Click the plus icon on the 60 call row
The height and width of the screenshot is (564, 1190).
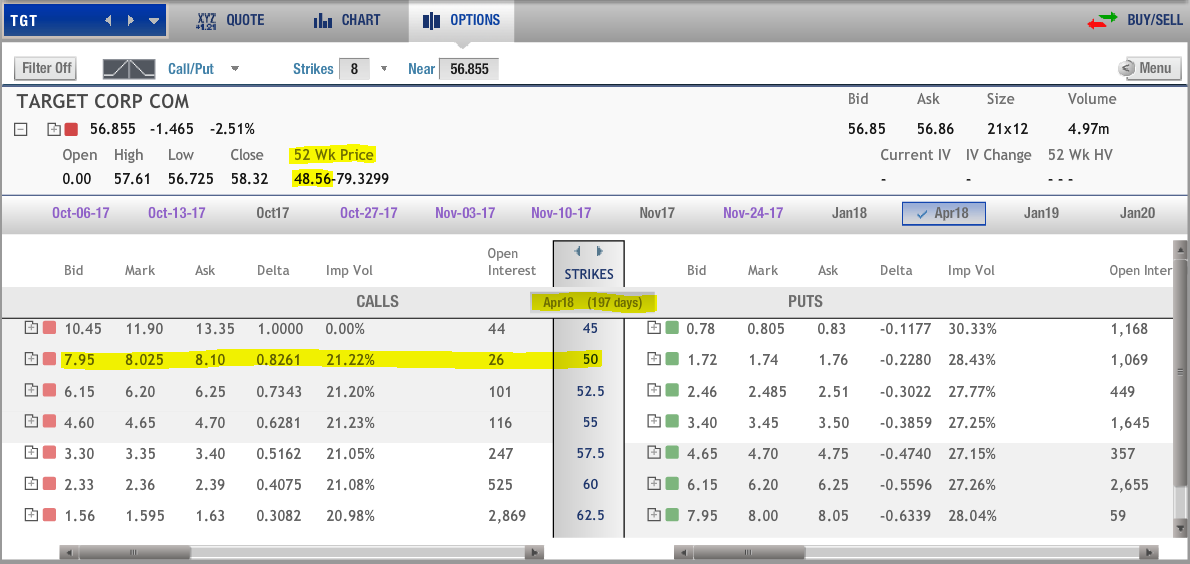pos(31,483)
